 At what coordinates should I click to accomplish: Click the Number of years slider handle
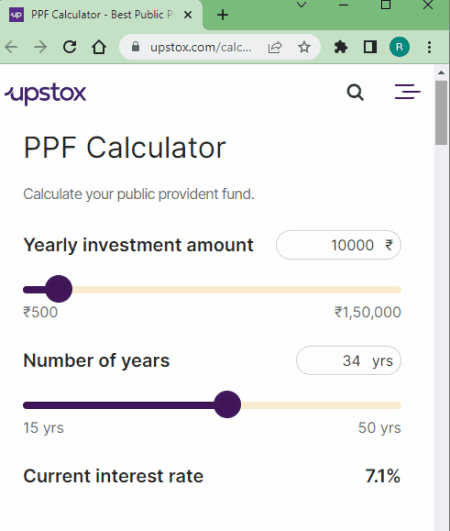pos(227,404)
